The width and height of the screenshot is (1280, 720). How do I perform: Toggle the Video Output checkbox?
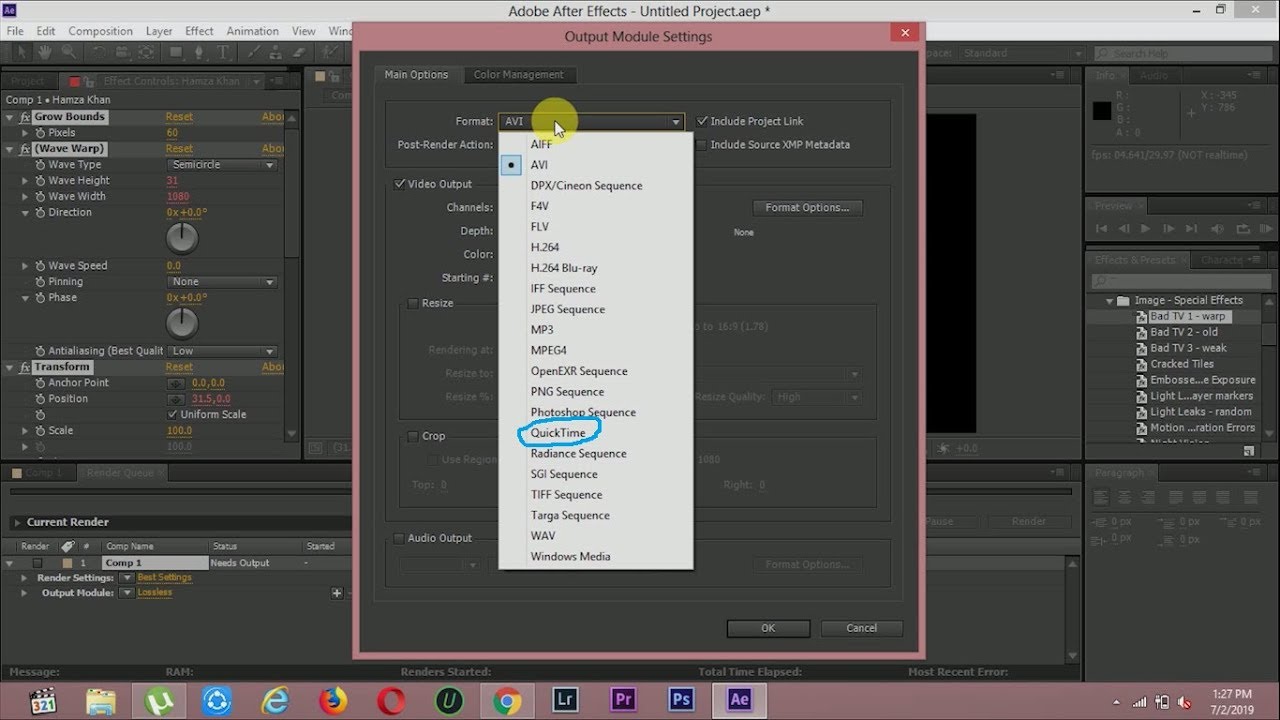click(400, 184)
